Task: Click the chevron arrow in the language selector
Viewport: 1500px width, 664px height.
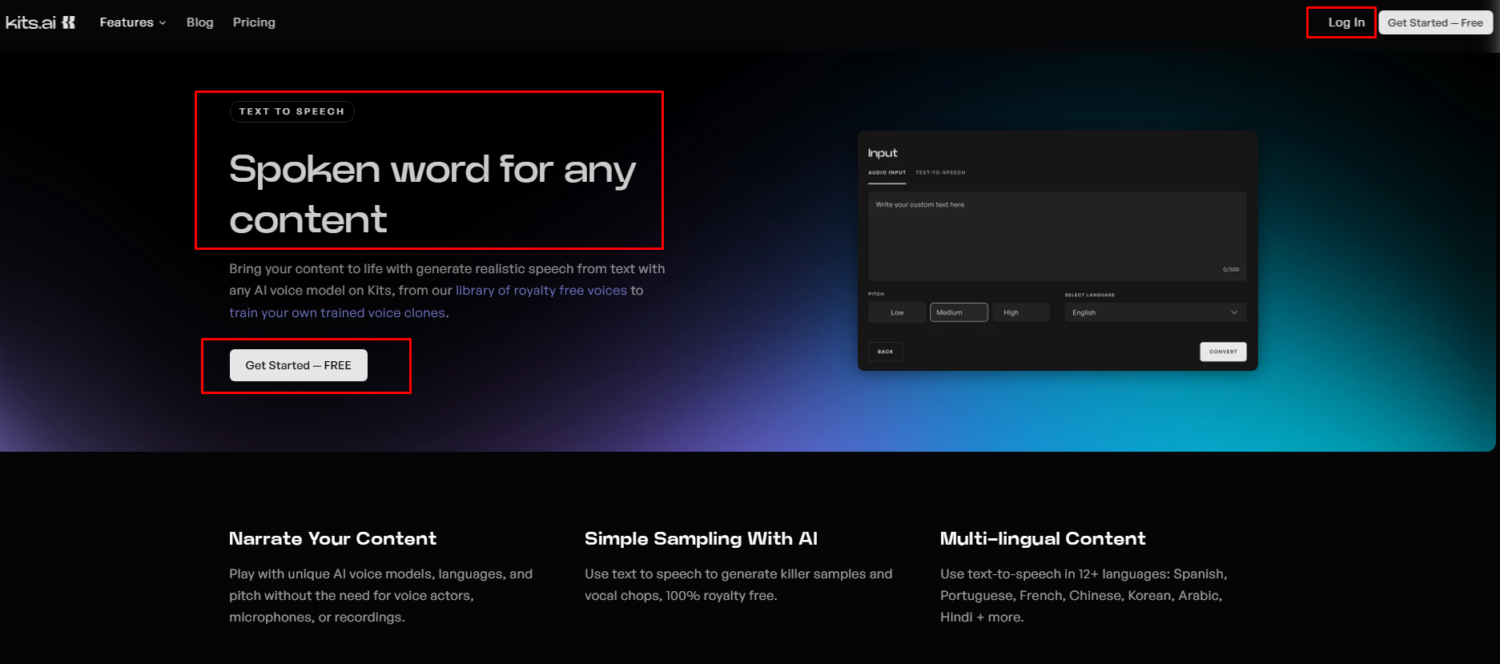Action: coord(1234,313)
